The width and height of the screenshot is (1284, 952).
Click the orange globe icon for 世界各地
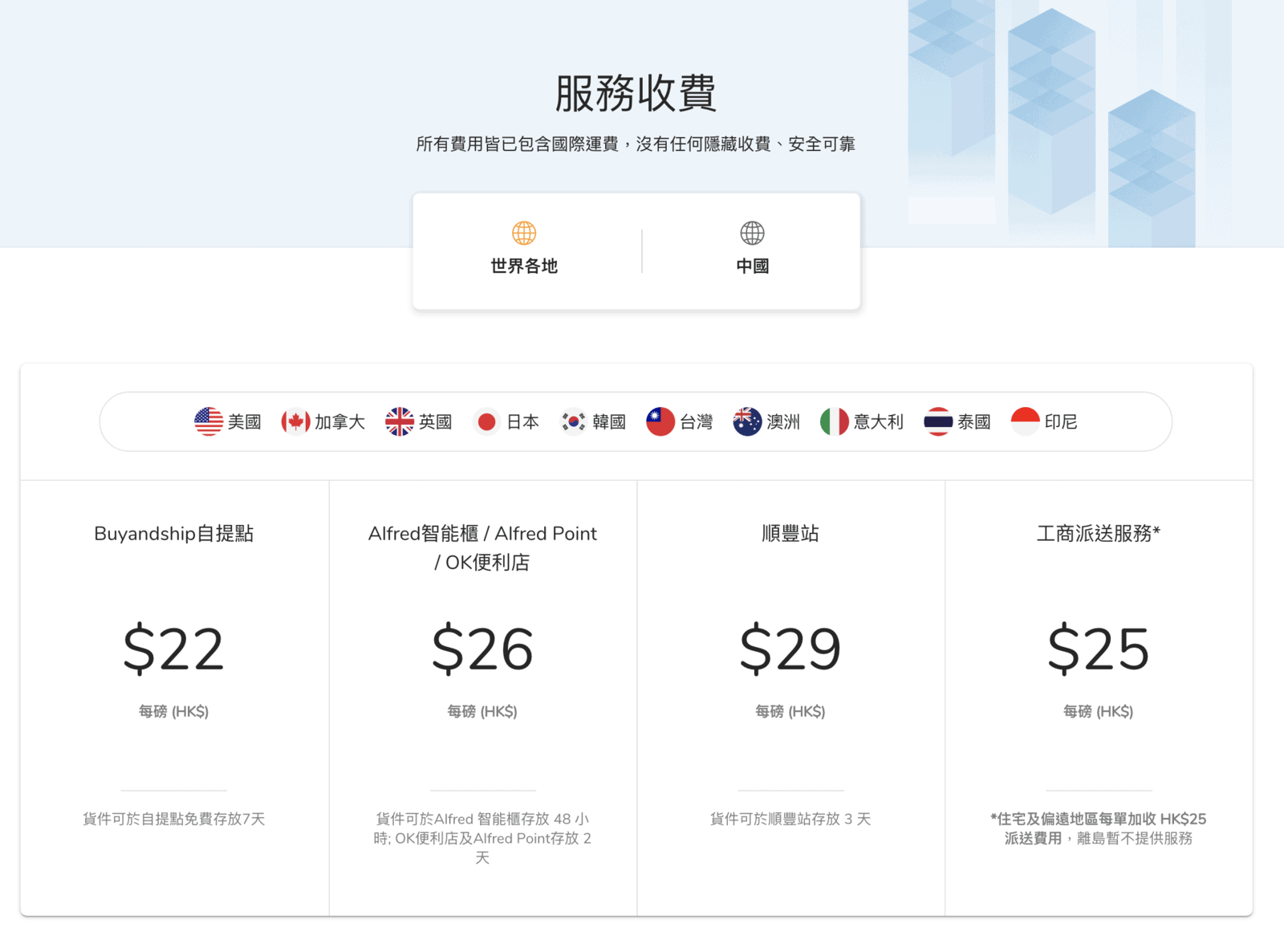pyautogui.click(x=524, y=233)
